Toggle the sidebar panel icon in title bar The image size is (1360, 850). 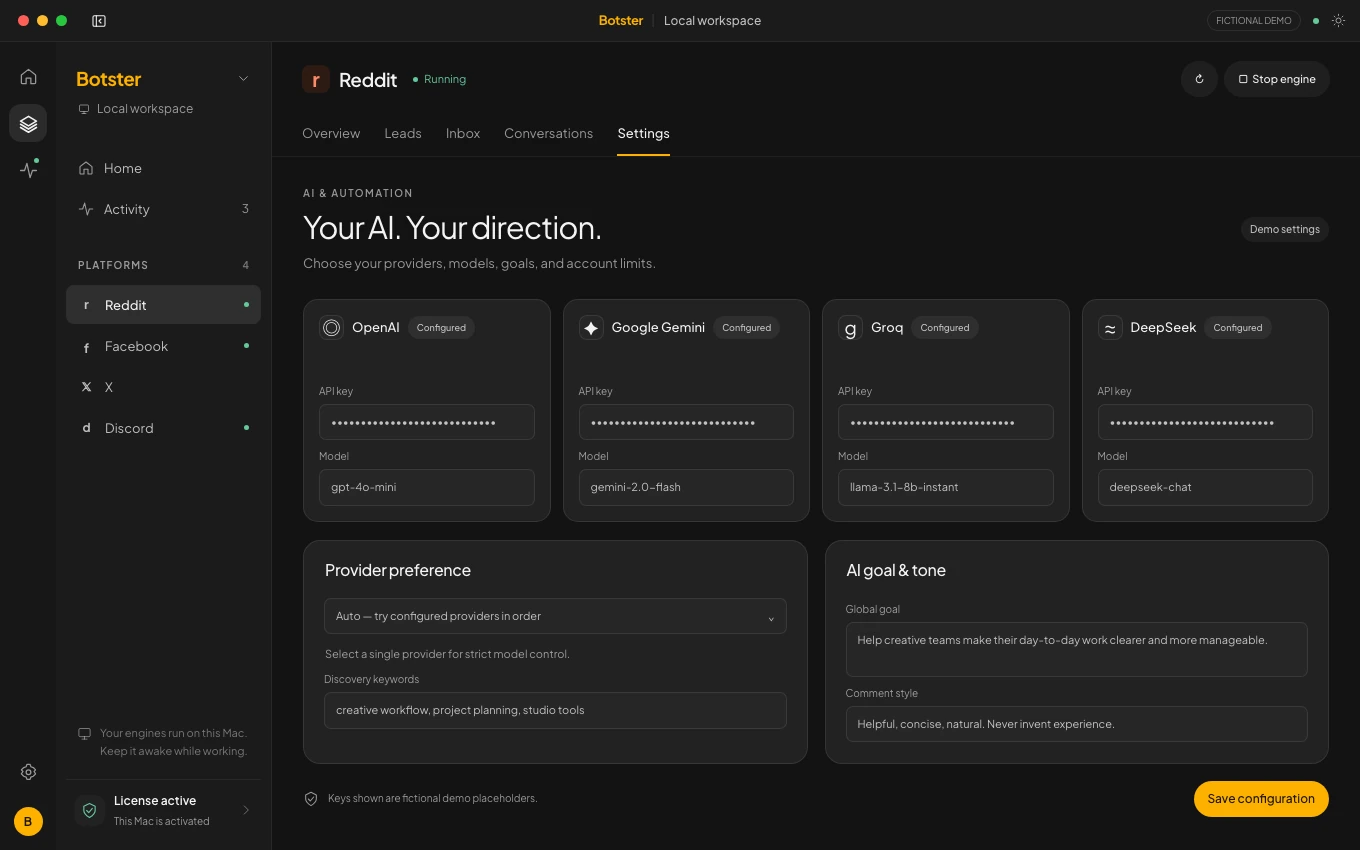point(99,20)
